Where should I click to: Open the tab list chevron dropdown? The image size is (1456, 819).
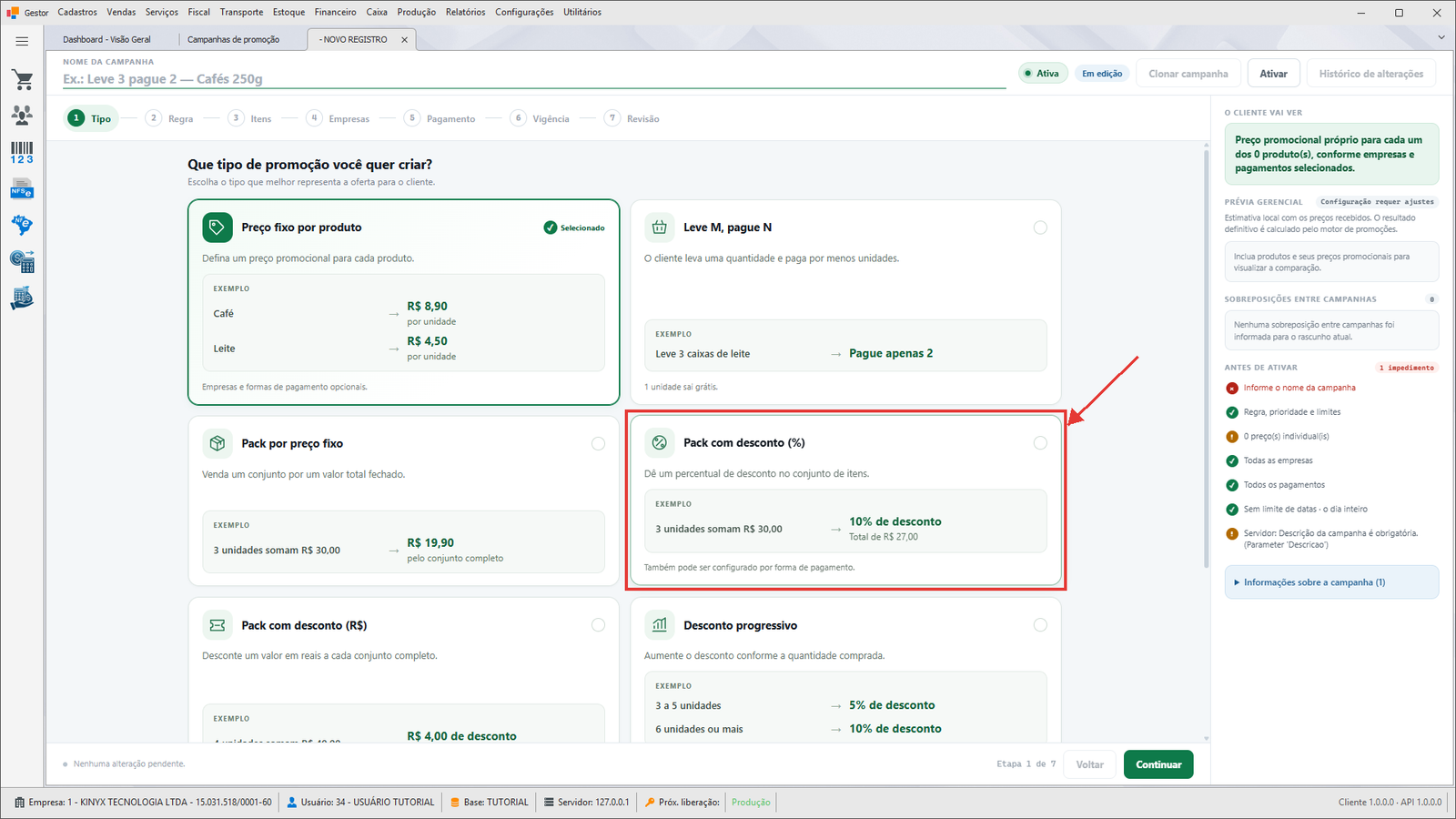[x=1441, y=37]
